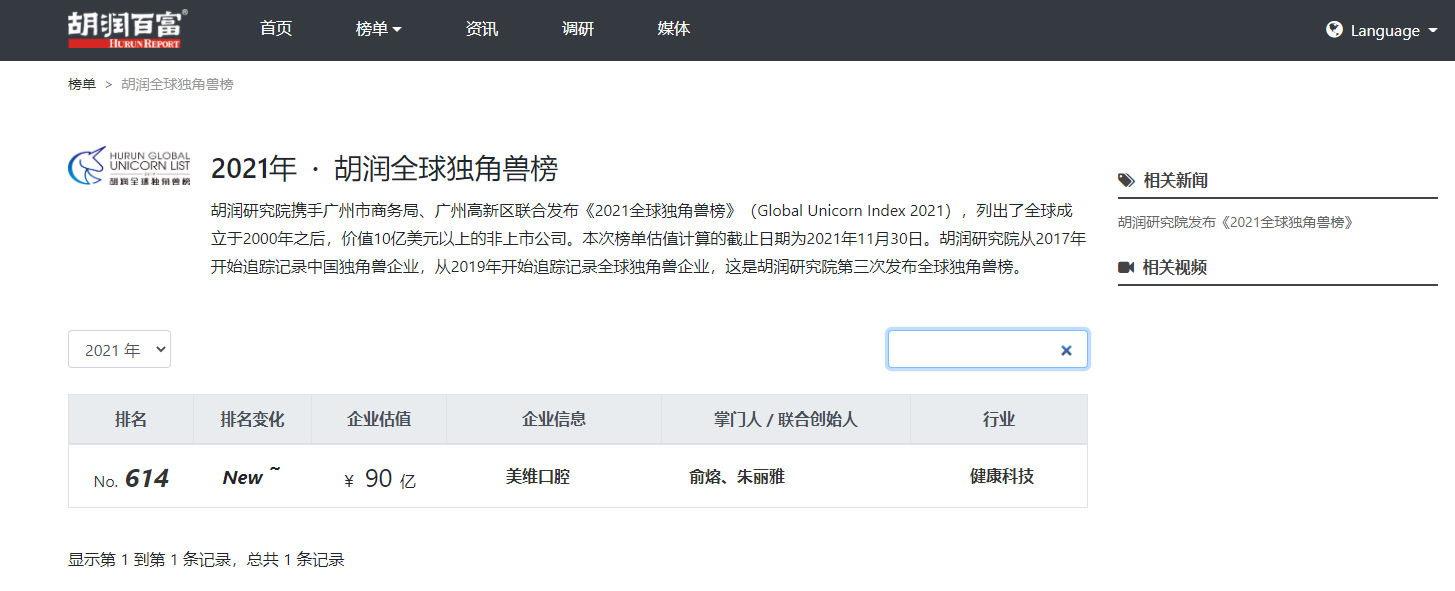Sort by the 排名 column header

click(131, 419)
